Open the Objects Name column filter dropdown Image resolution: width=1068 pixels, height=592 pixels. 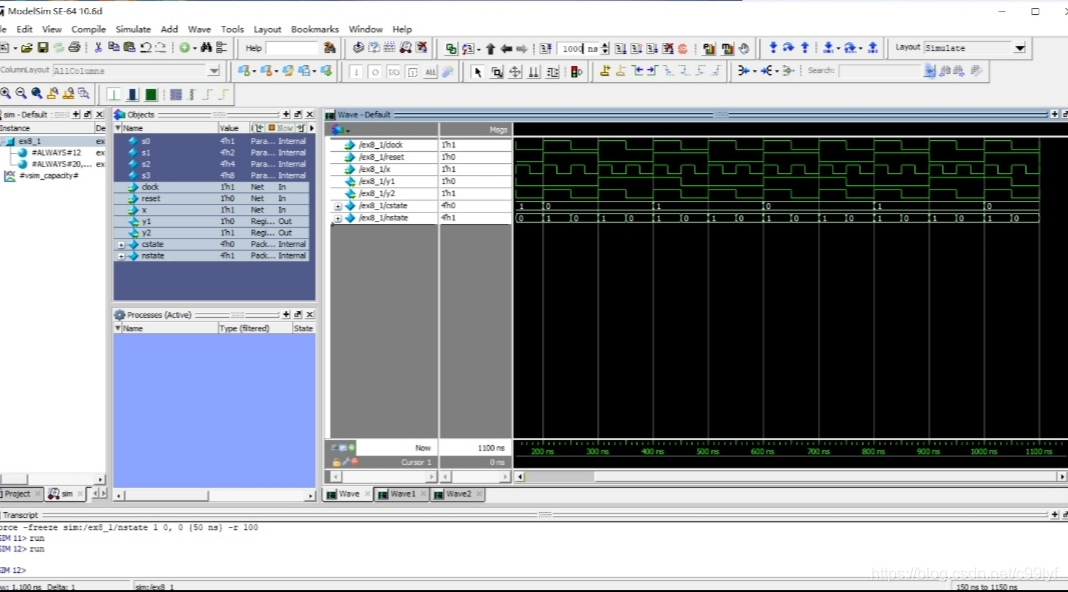118,128
